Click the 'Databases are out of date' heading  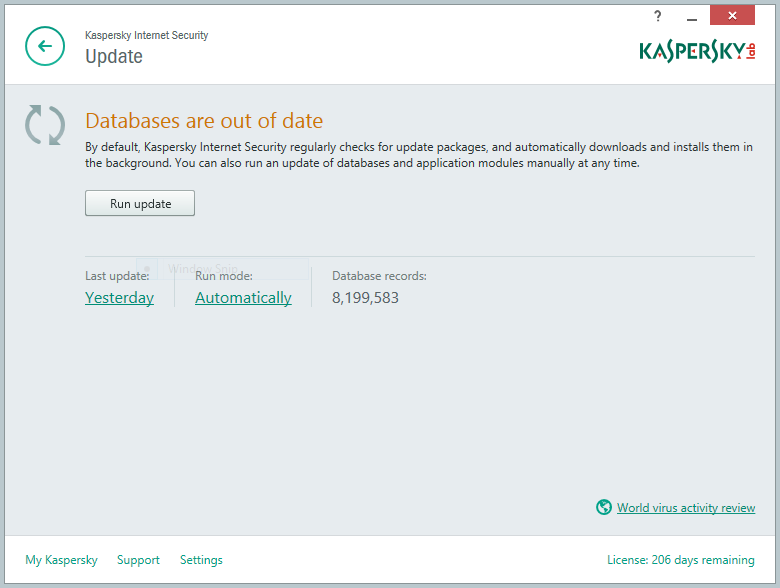[x=204, y=121]
